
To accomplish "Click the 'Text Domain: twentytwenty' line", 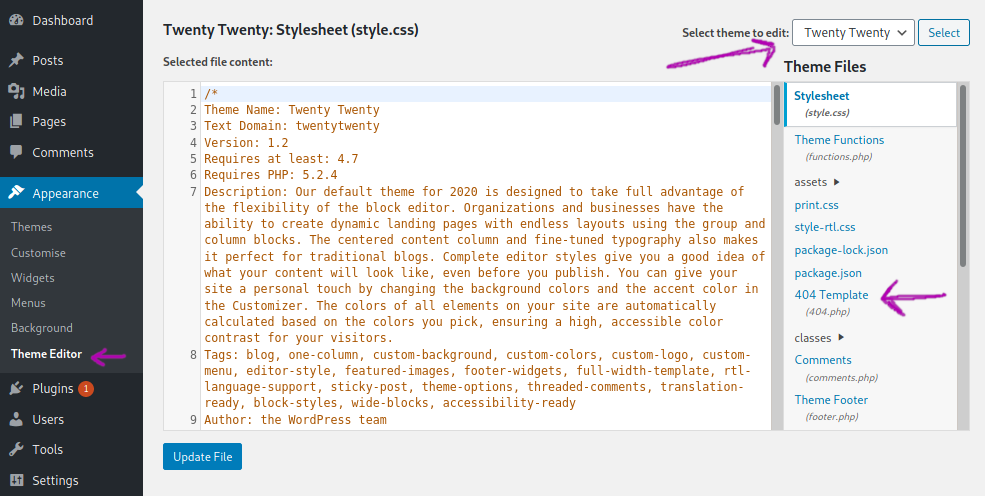I will [x=292, y=126].
